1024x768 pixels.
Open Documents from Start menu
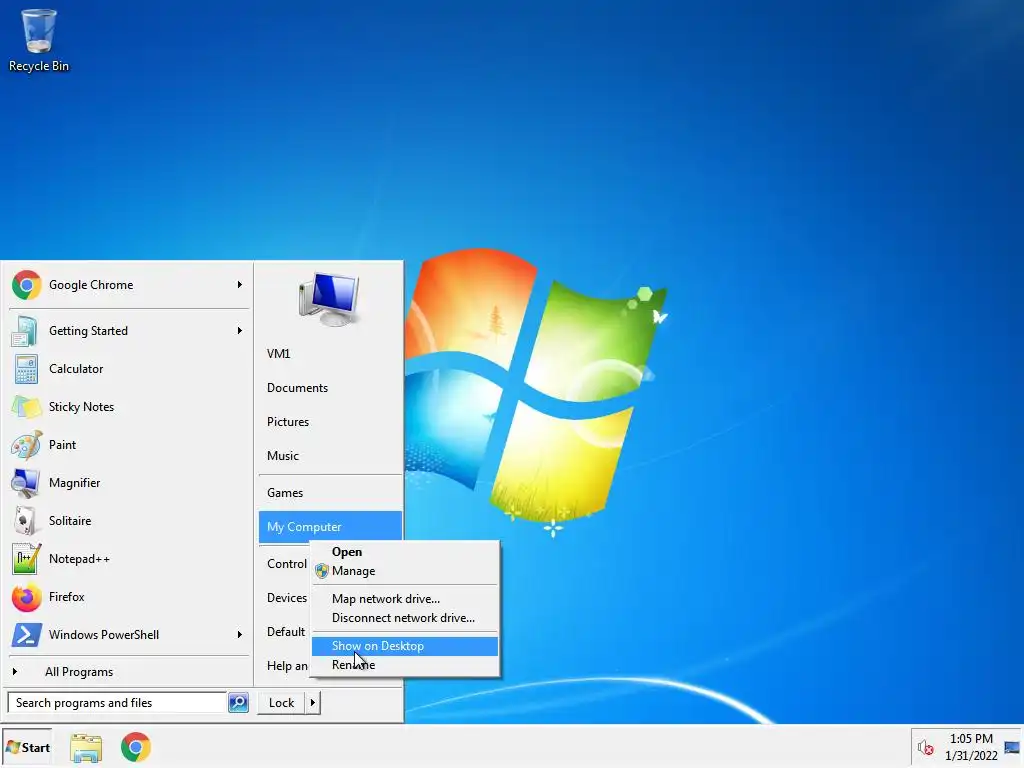pyautogui.click(x=330, y=388)
